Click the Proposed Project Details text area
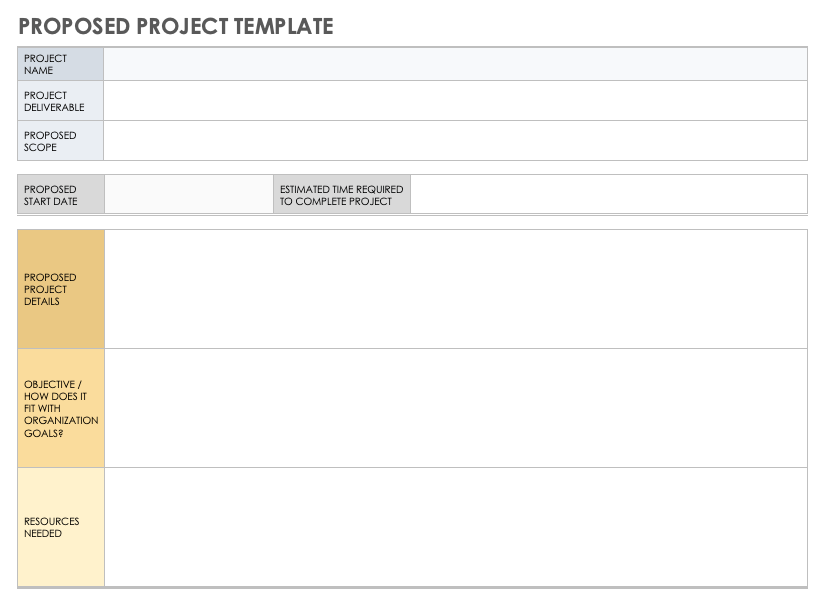This screenshot has width=826, height=615. [456, 289]
